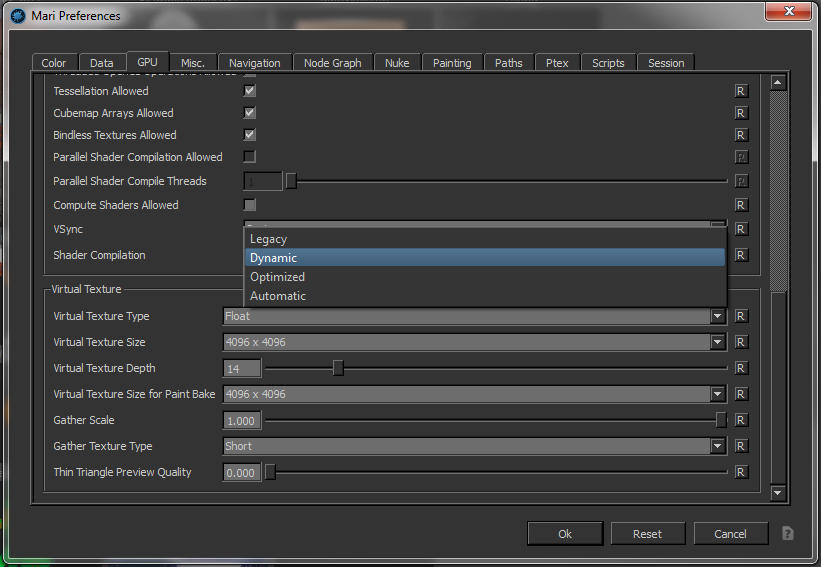Reset Tessellation Allowed with its R icon
The width and height of the screenshot is (821, 567).
coord(740,91)
